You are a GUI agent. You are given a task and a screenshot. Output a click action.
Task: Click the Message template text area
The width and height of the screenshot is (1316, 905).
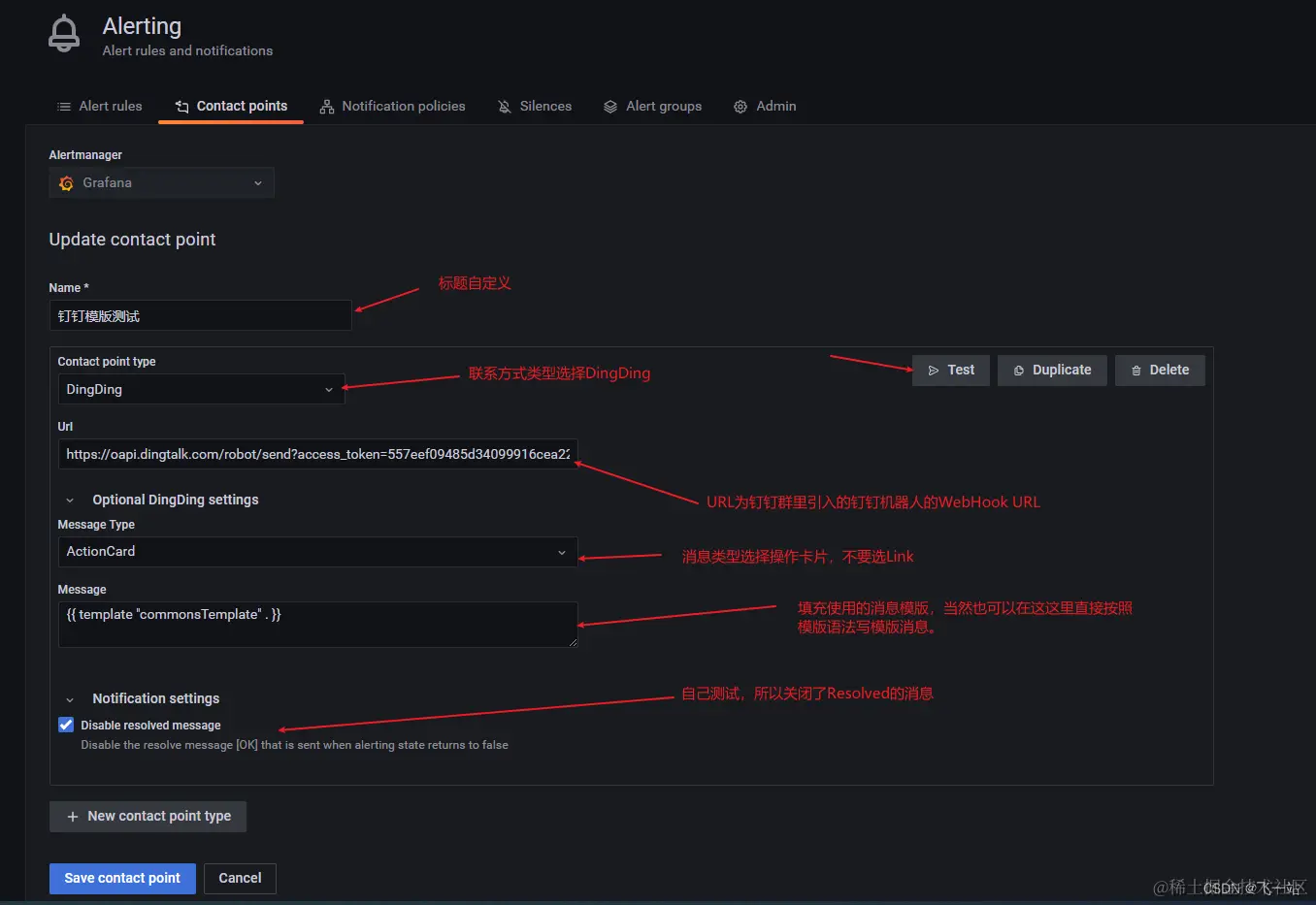(x=317, y=625)
